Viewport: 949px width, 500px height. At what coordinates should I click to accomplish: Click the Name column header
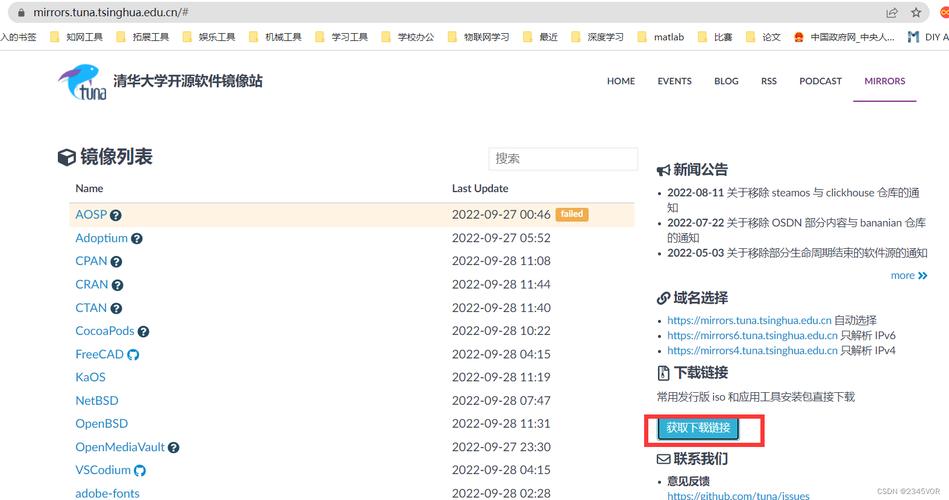pos(89,188)
